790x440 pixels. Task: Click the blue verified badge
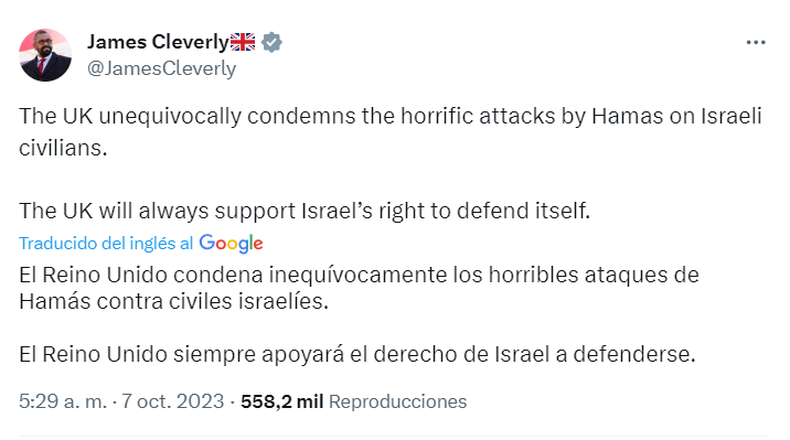click(x=272, y=42)
